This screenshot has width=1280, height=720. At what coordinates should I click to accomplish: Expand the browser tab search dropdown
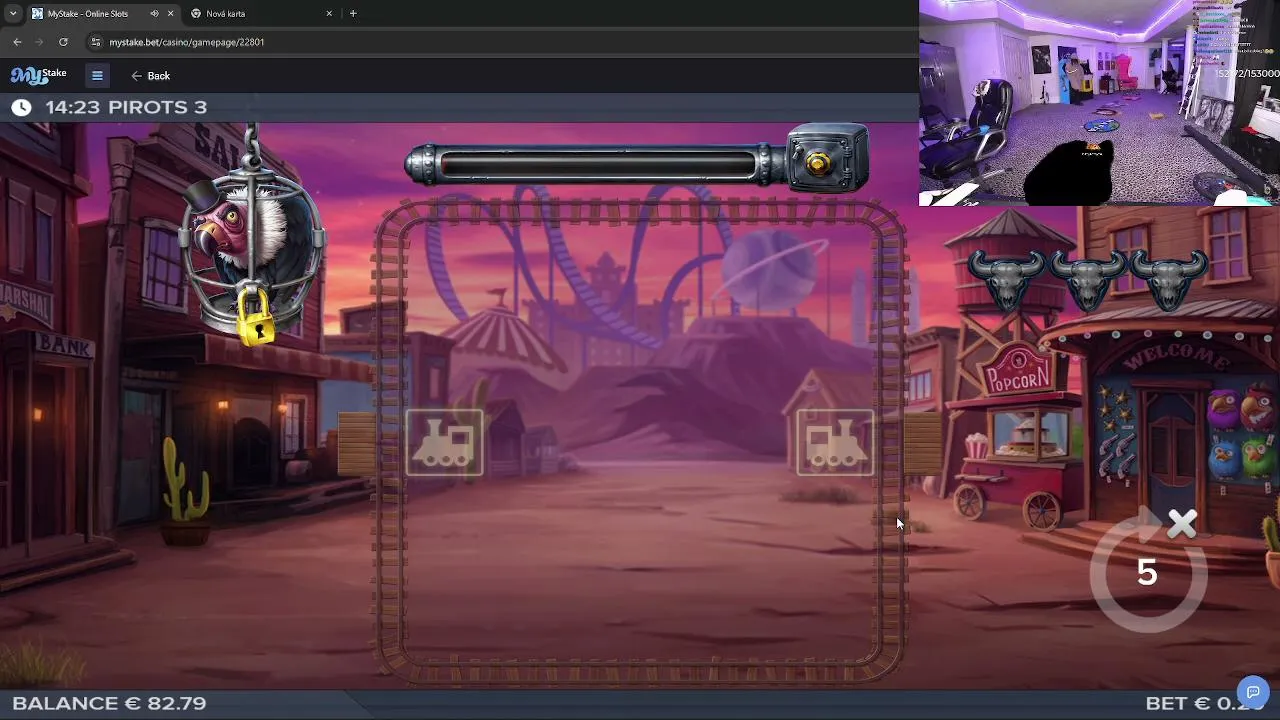point(13,14)
